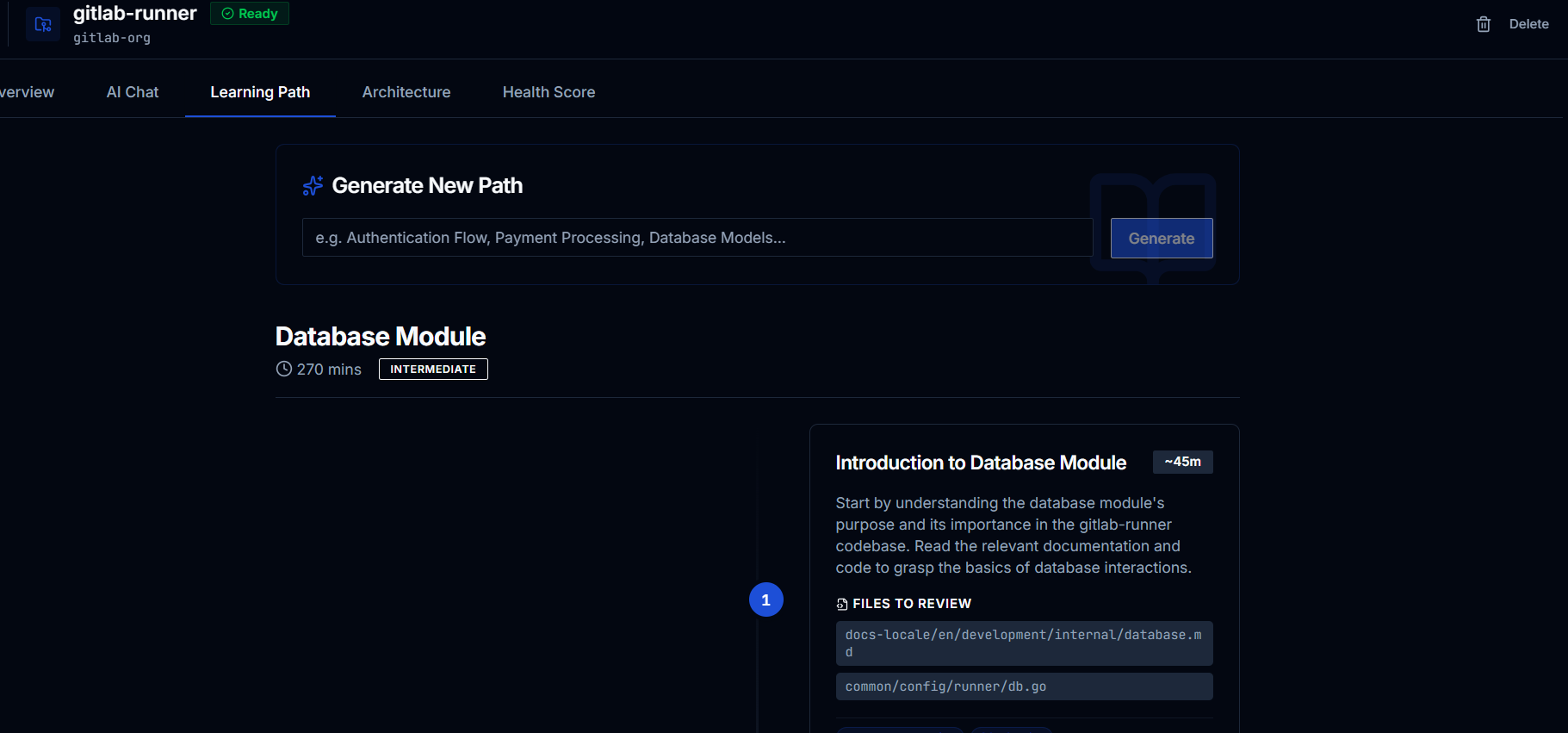Click the FILES TO REVIEW label
This screenshot has width=1568, height=733.
[x=912, y=604]
